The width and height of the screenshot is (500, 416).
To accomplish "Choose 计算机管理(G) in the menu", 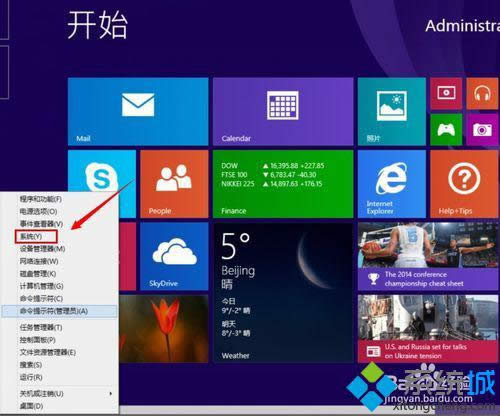I will (41, 286).
